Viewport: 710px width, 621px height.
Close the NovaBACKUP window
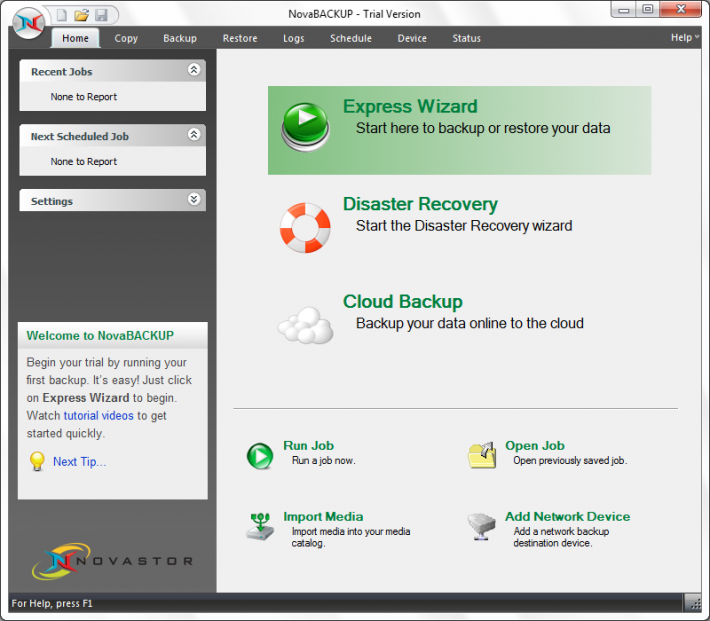point(681,10)
